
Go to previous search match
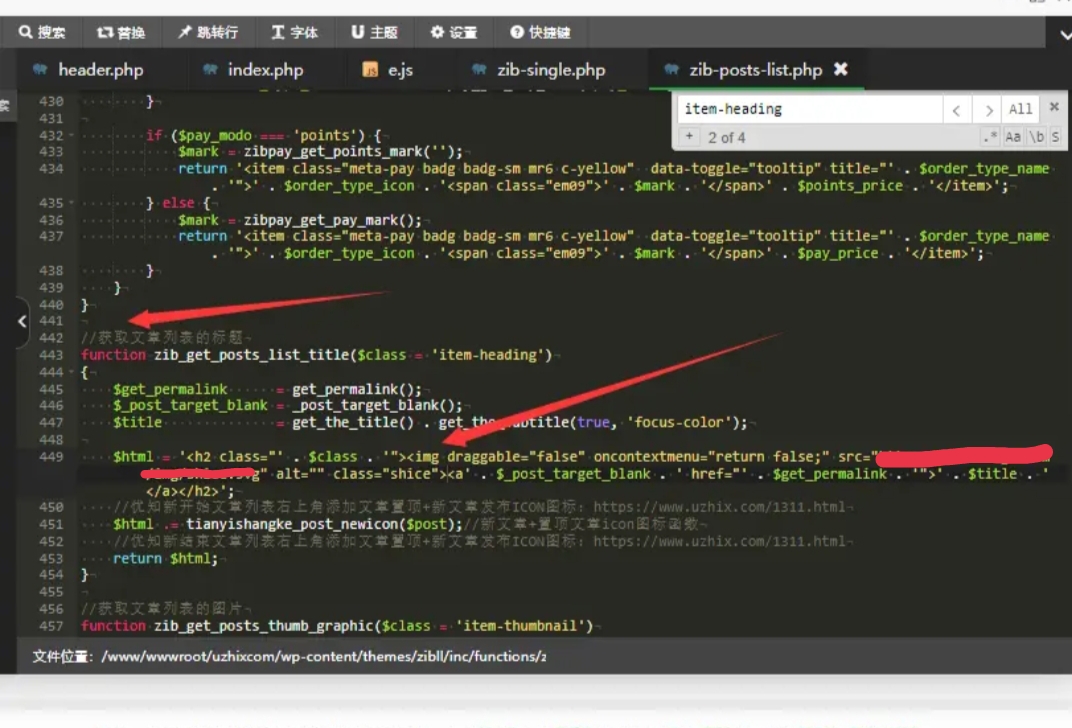957,110
